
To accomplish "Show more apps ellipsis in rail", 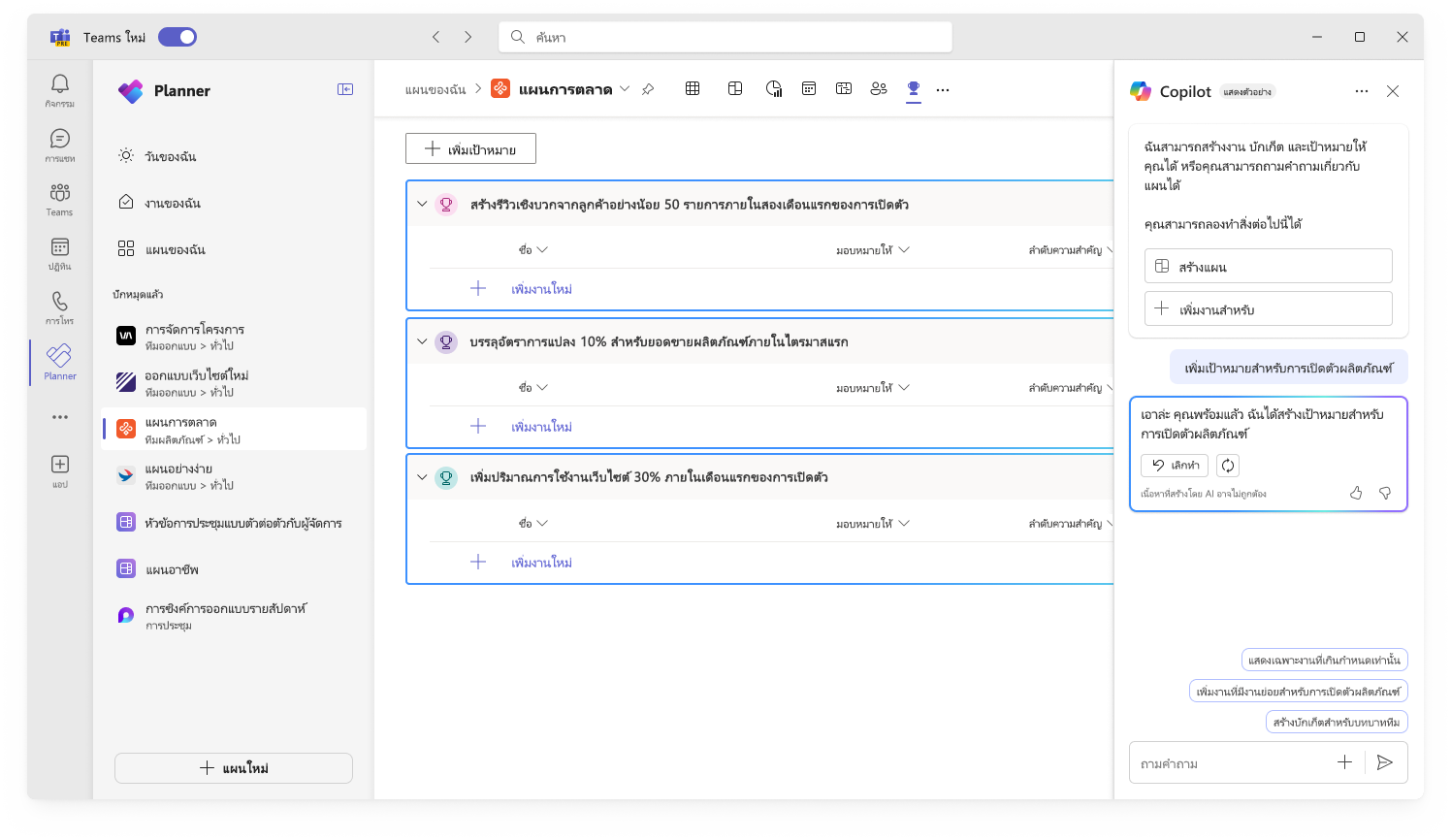I will coord(60,417).
